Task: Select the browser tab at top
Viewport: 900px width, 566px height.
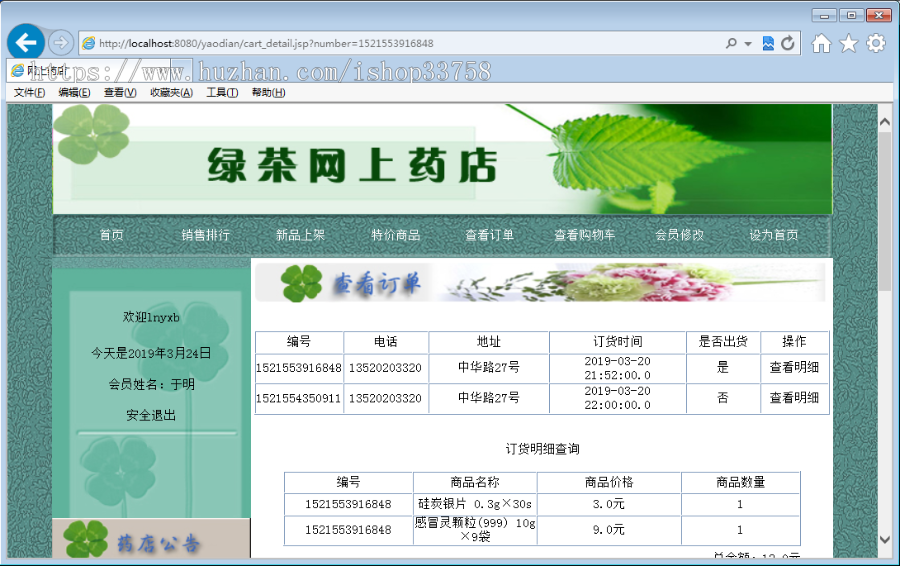Action: tap(89, 71)
